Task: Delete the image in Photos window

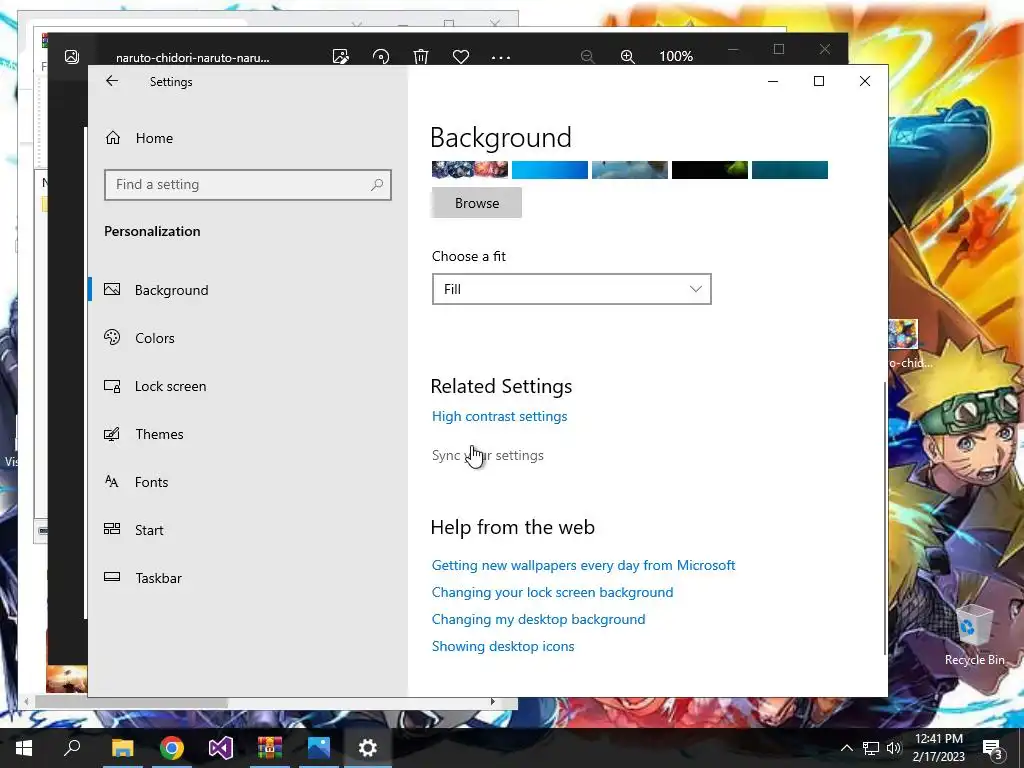Action: pyautogui.click(x=421, y=57)
